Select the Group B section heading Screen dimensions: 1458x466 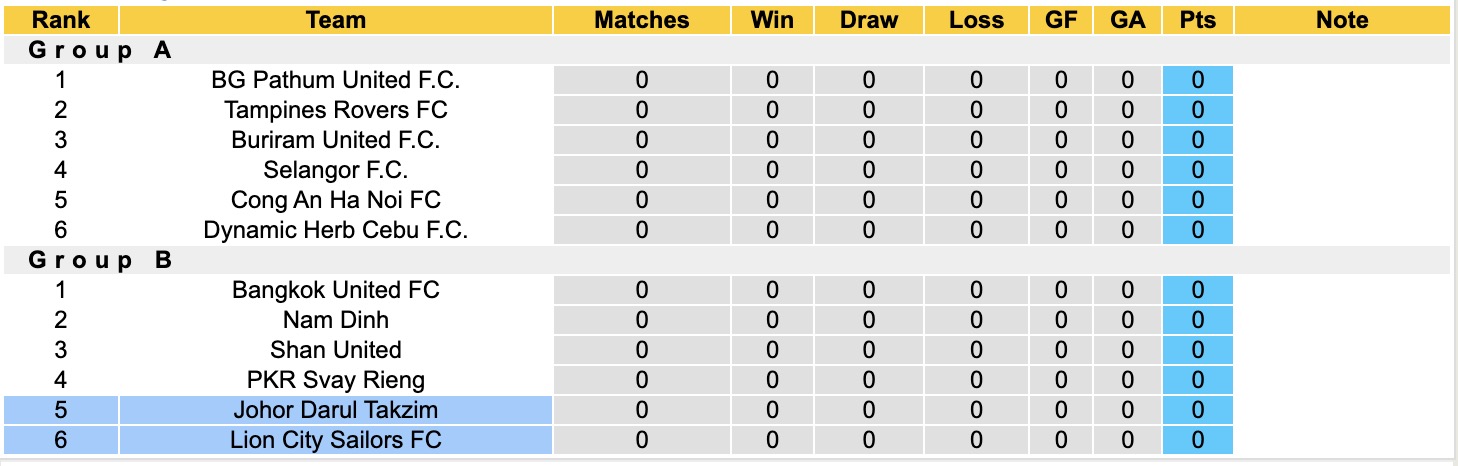101,261
